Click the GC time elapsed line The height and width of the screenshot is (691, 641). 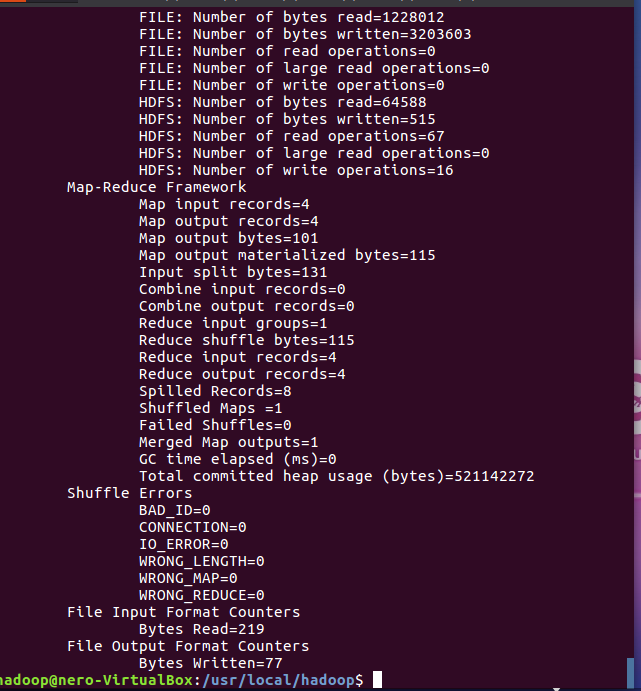[237, 459]
